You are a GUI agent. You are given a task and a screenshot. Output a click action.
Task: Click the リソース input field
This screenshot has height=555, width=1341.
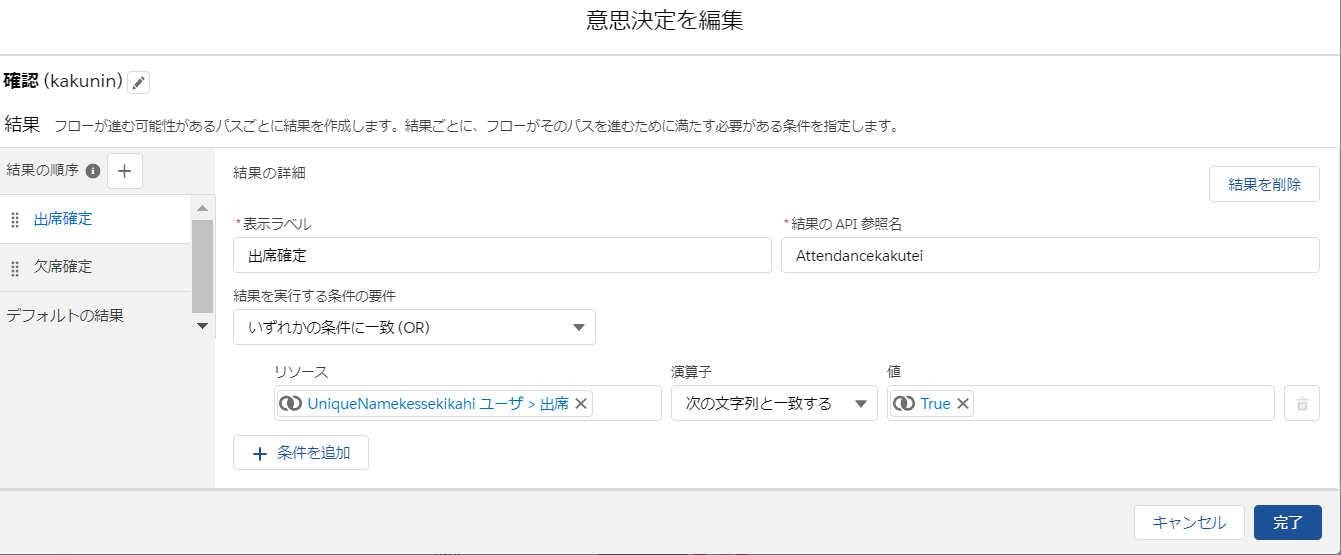tap(468, 404)
